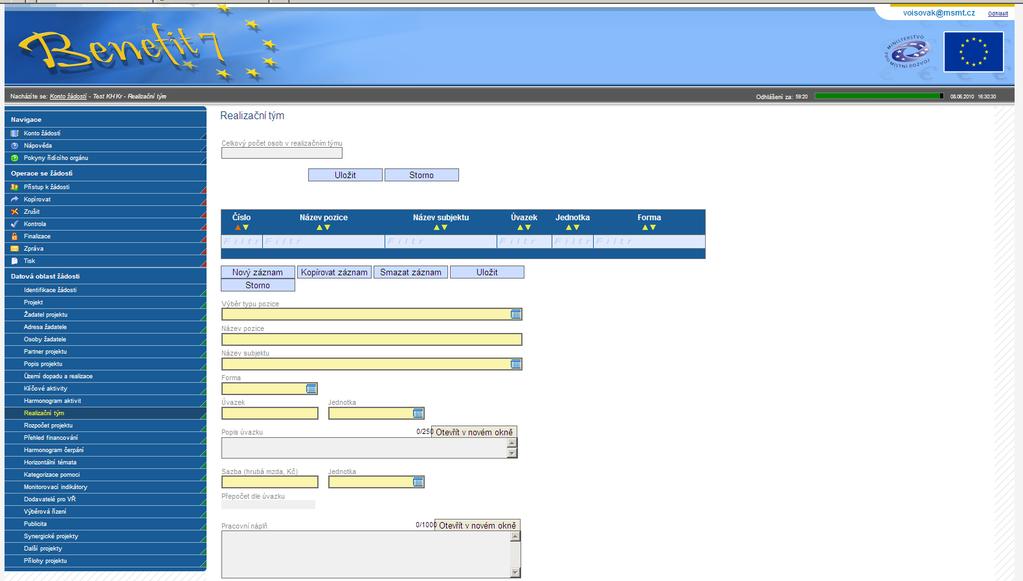Open the Jednotka dropdown beside Sazba
This screenshot has width=1023, height=581.
click(x=419, y=482)
